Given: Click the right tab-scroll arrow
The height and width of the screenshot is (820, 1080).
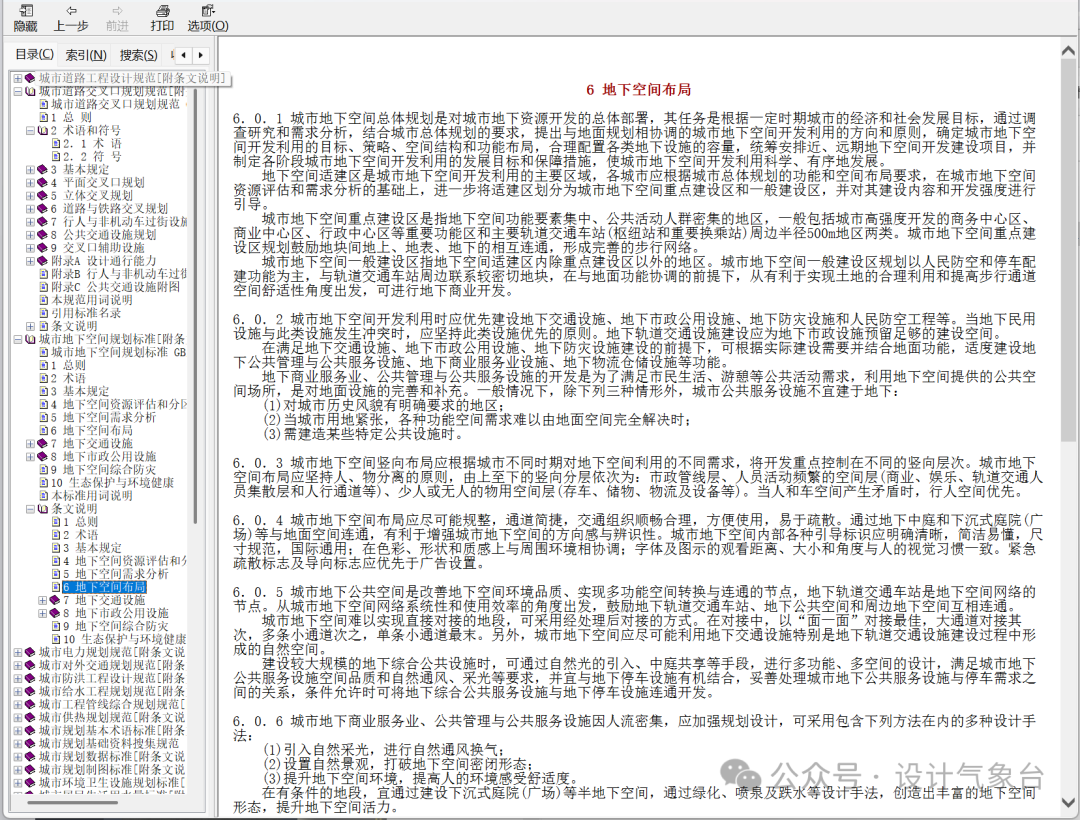Looking at the screenshot, I should point(200,55).
